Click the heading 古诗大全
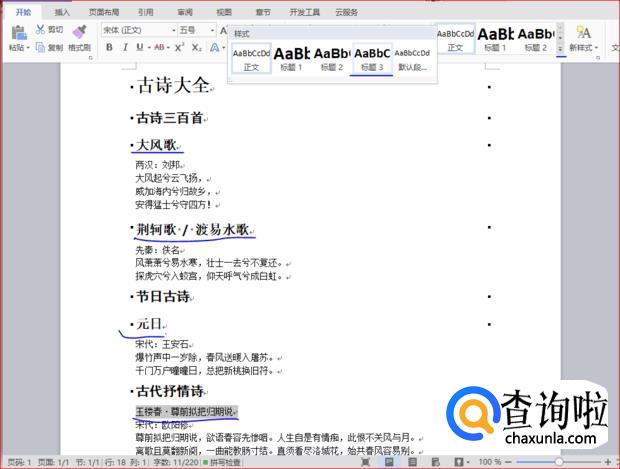 pos(173,85)
